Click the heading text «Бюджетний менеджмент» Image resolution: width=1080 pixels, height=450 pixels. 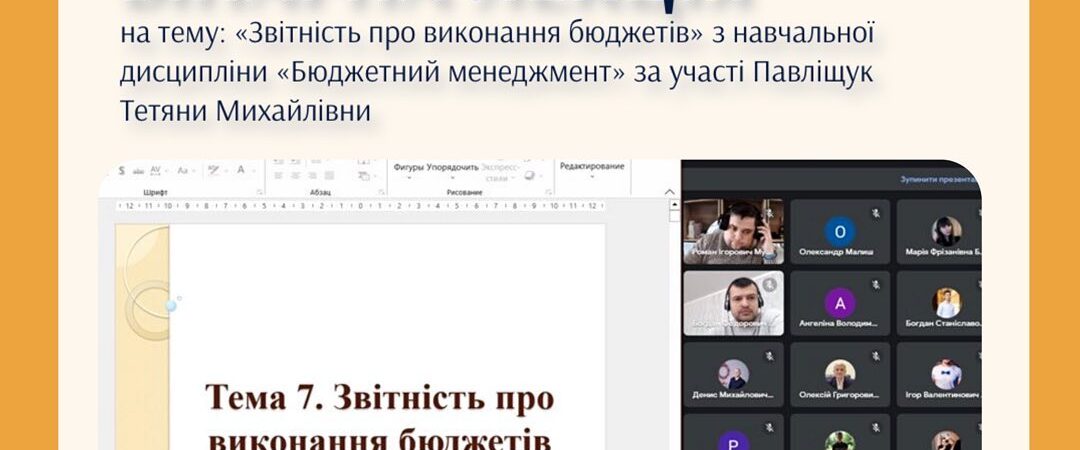[450, 72]
